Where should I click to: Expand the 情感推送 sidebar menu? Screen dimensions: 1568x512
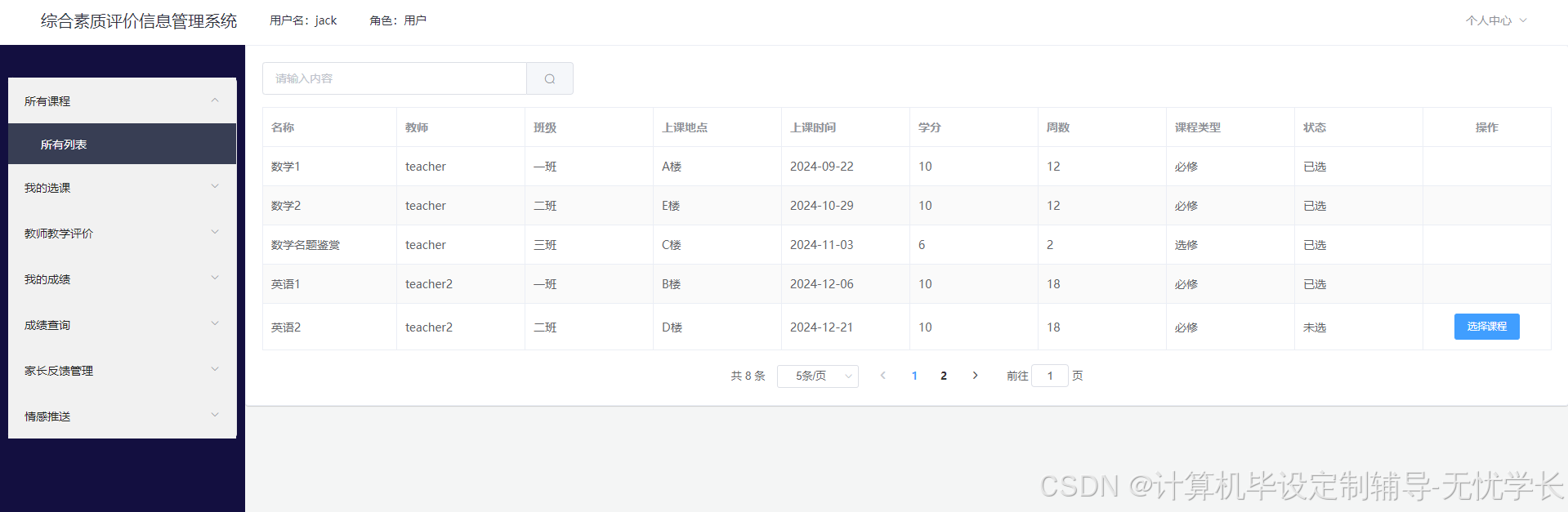pyautogui.click(x=123, y=416)
